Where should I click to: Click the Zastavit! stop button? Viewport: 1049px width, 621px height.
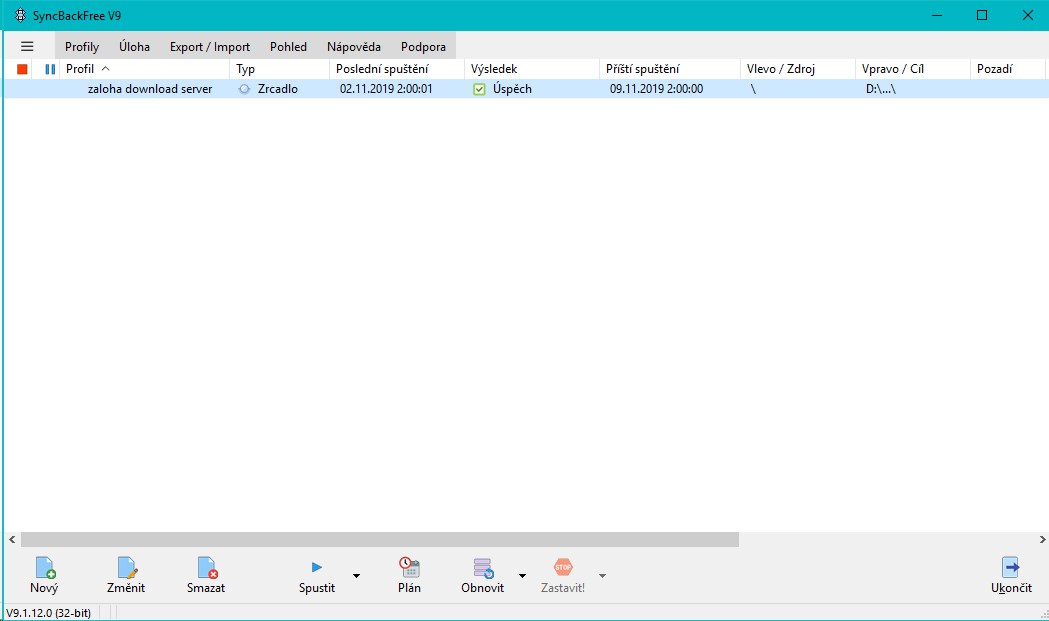tap(563, 575)
